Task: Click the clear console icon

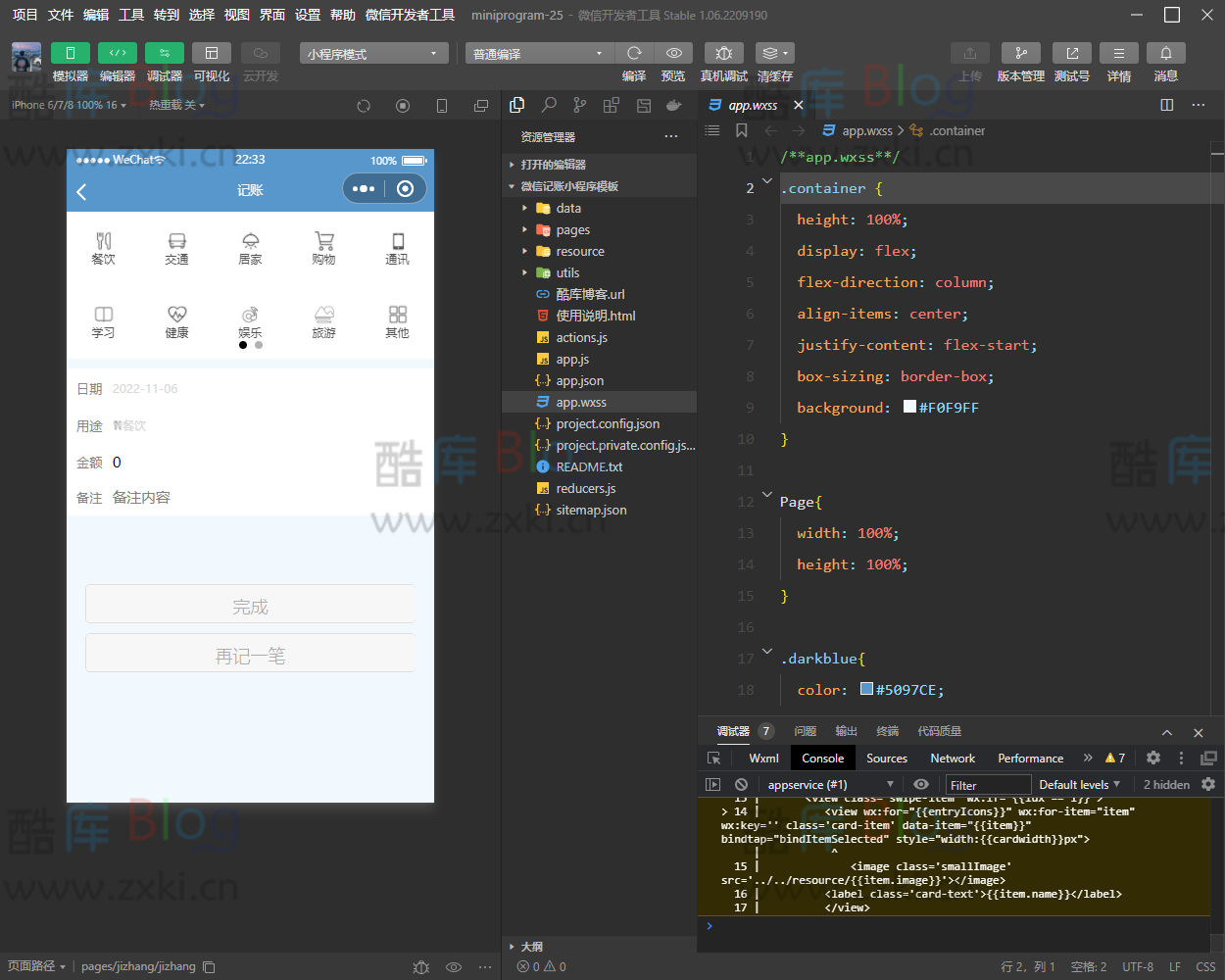Action: click(741, 785)
